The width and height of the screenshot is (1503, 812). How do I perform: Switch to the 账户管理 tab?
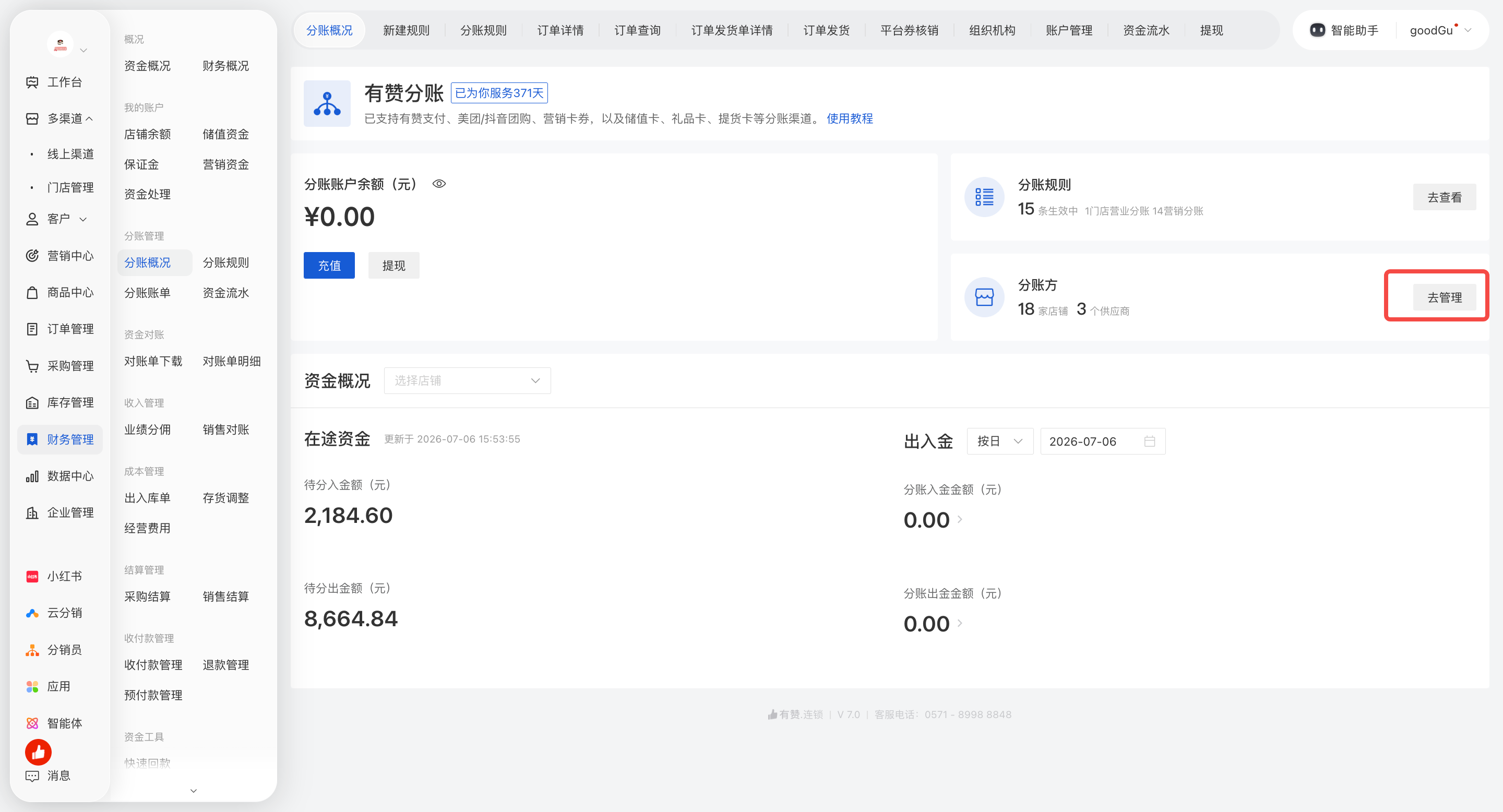(x=1069, y=30)
